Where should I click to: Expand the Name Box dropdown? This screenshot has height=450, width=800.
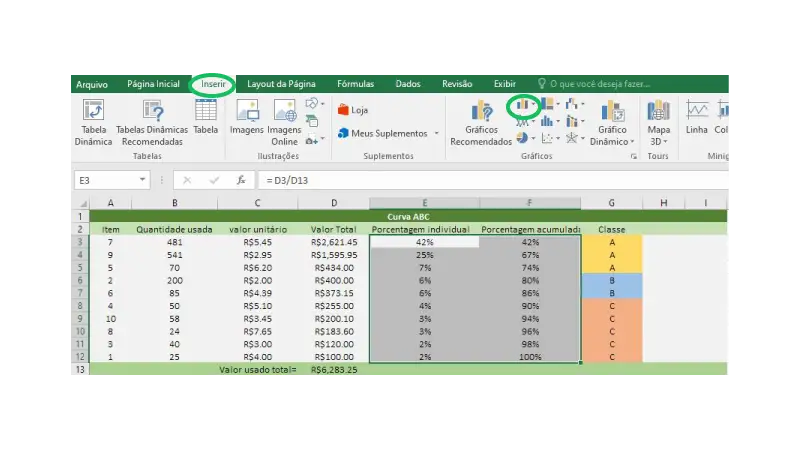pyautogui.click(x=142, y=180)
